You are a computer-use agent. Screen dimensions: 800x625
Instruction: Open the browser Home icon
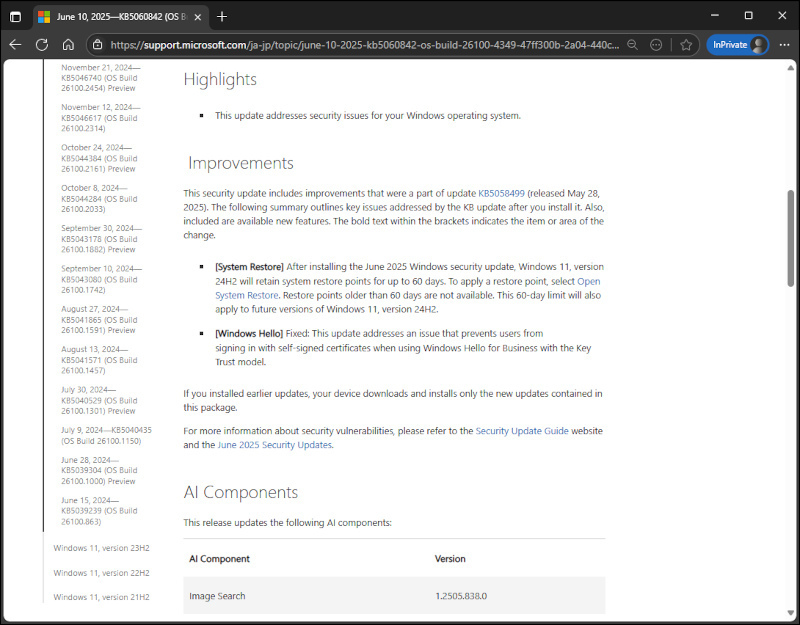pyautogui.click(x=68, y=45)
